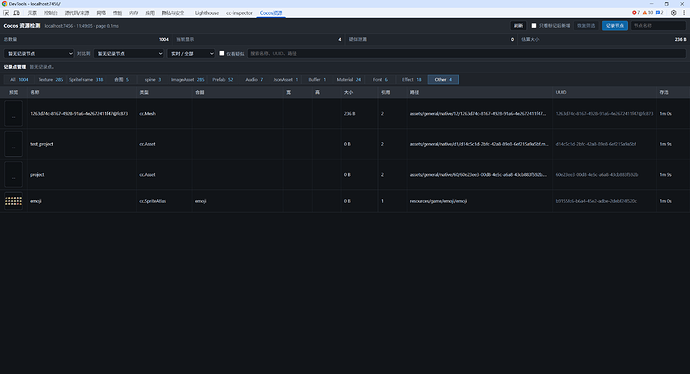This screenshot has width=690, height=374.
Task: Click the test_project row preview placeholder
Action: tap(13, 144)
